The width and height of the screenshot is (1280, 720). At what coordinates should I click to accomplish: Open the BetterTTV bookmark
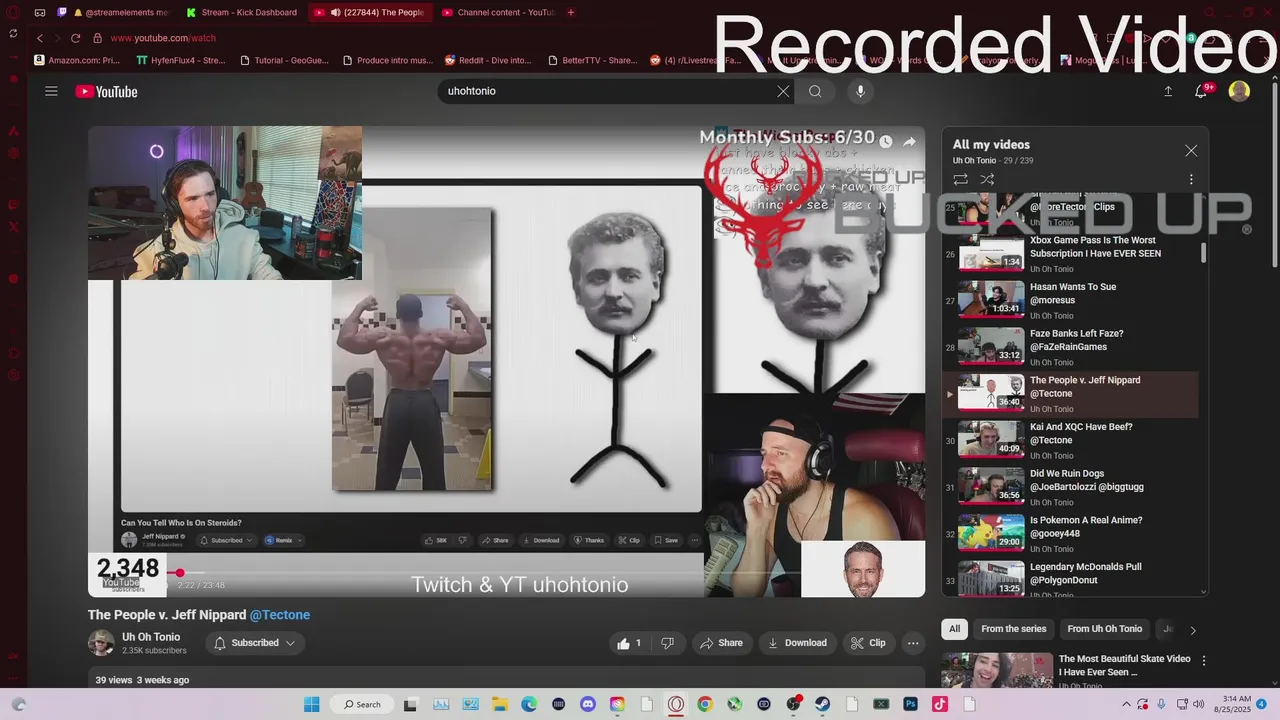593,60
